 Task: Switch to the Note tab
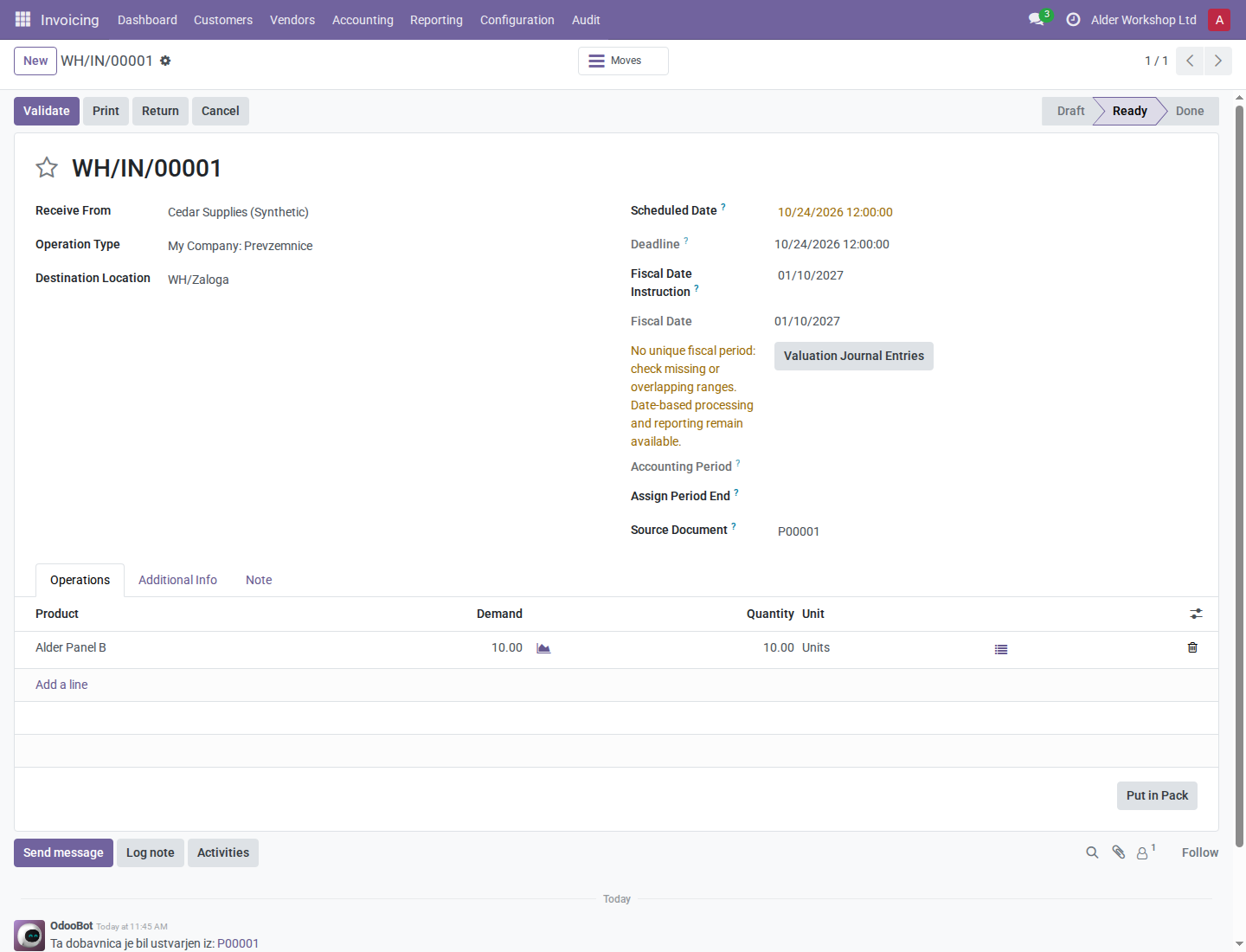(259, 580)
